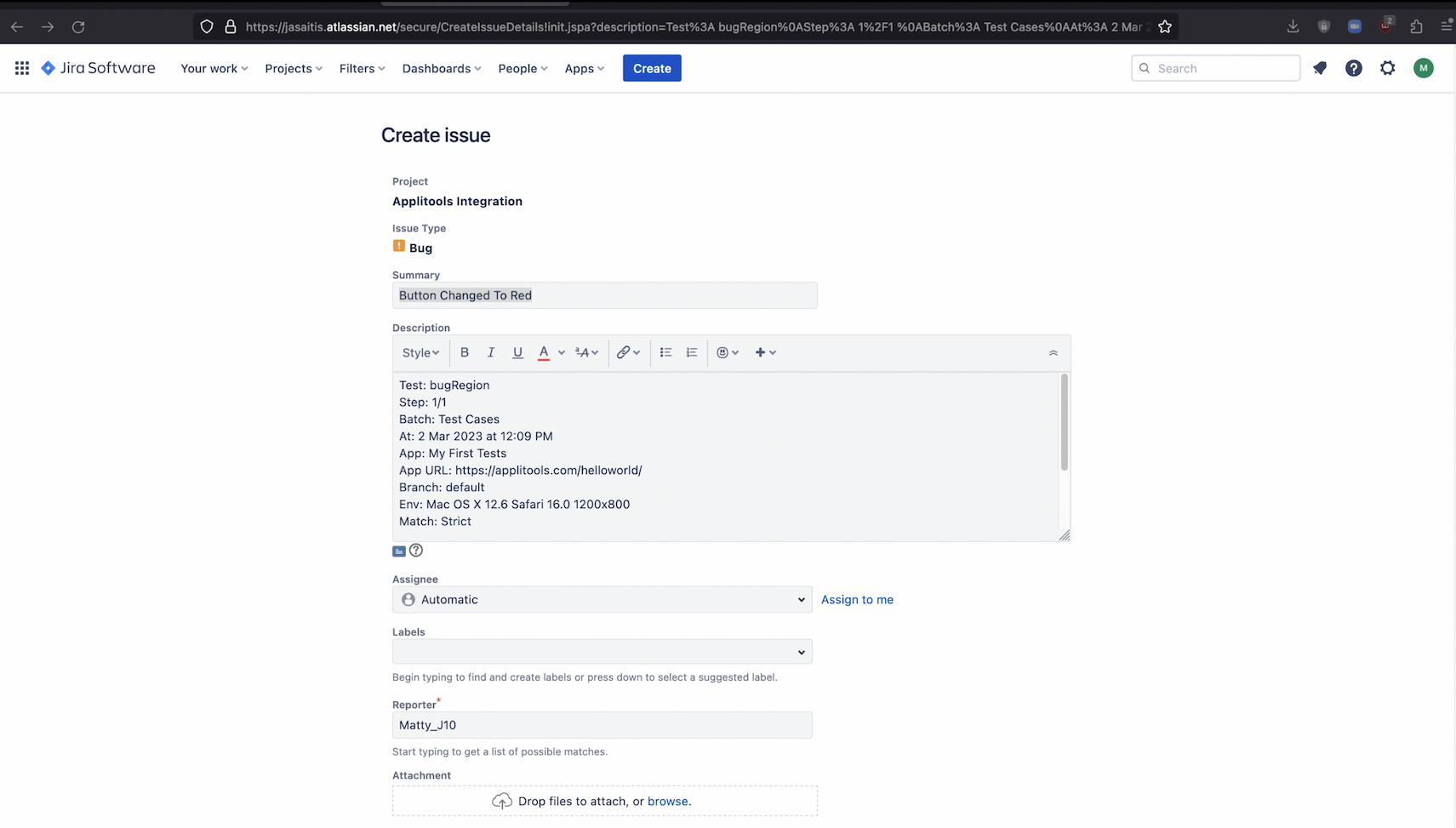Click the Jira search field
The width and height of the screenshot is (1456, 828).
click(x=1215, y=68)
